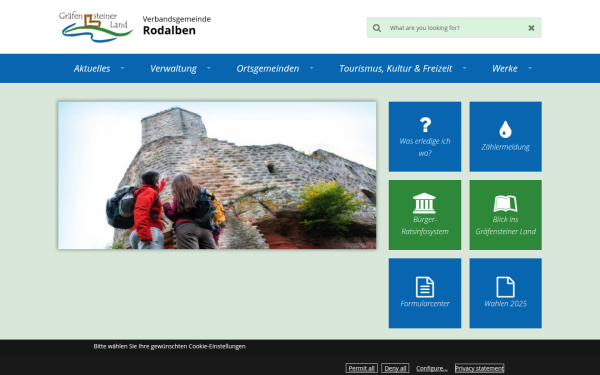Clear the search box with the X icon

pyautogui.click(x=531, y=28)
